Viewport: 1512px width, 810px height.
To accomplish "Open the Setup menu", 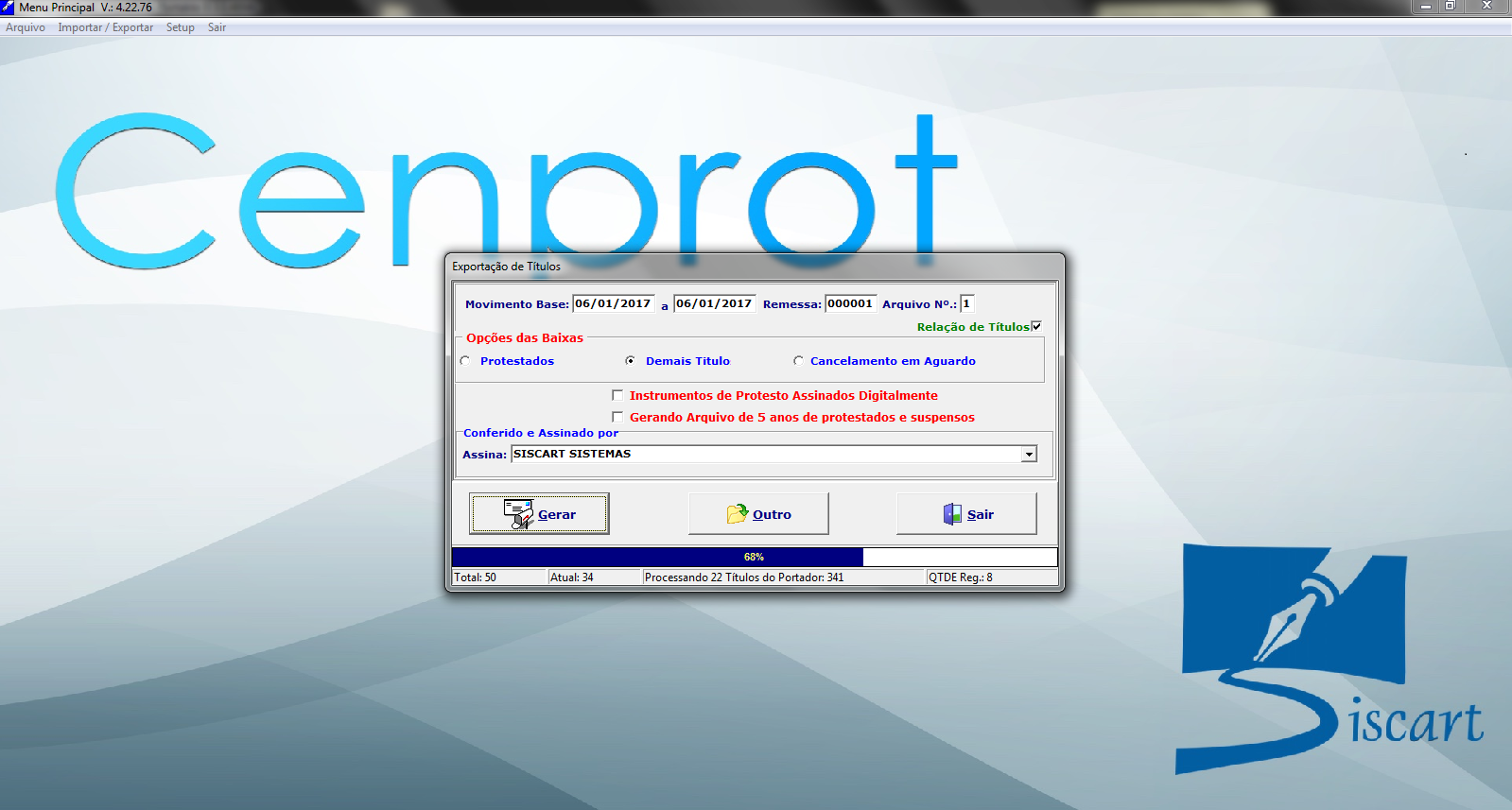I will (x=180, y=27).
